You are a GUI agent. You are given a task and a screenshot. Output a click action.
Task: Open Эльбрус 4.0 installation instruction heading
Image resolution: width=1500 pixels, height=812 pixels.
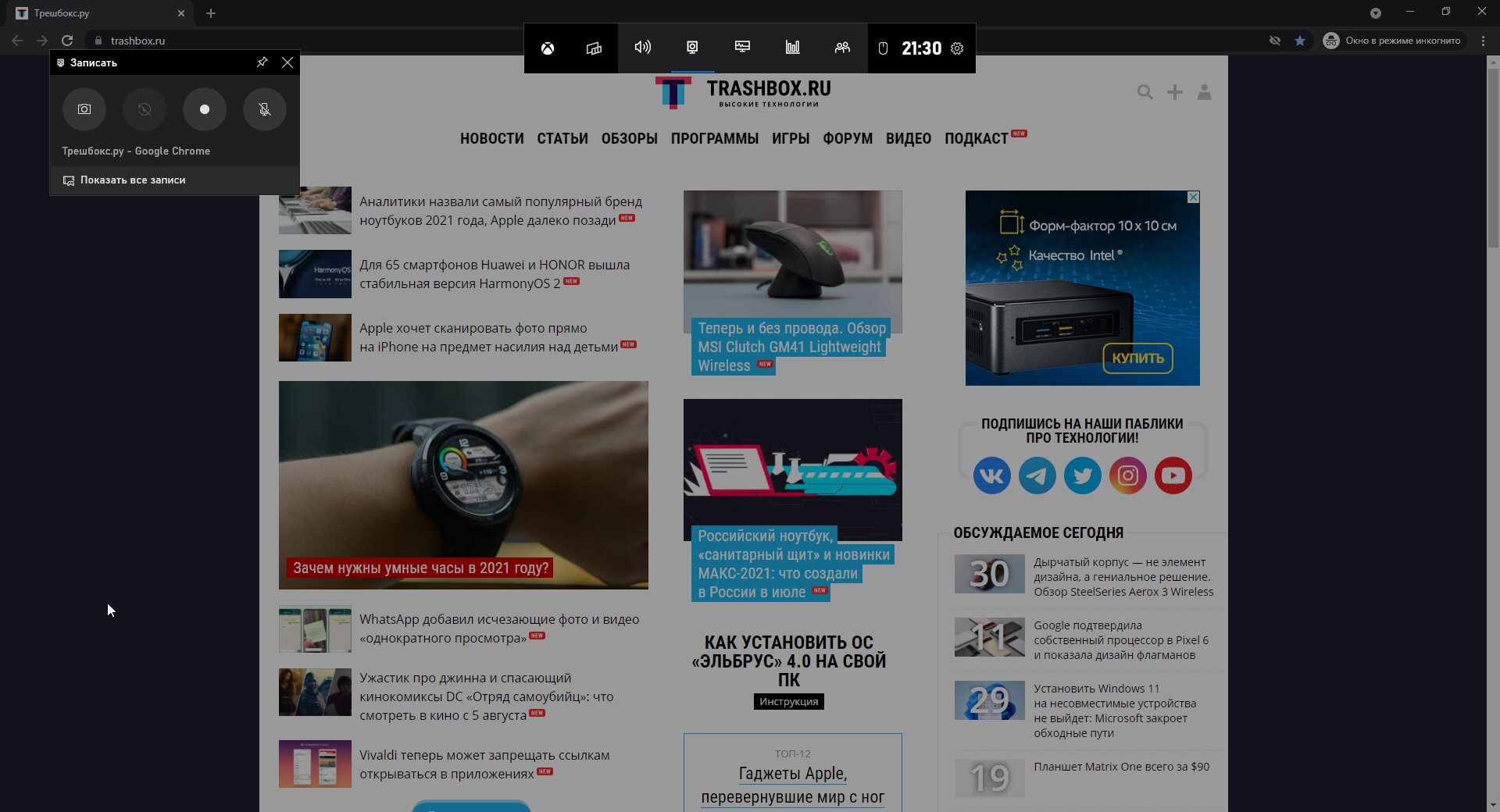[x=789, y=661]
